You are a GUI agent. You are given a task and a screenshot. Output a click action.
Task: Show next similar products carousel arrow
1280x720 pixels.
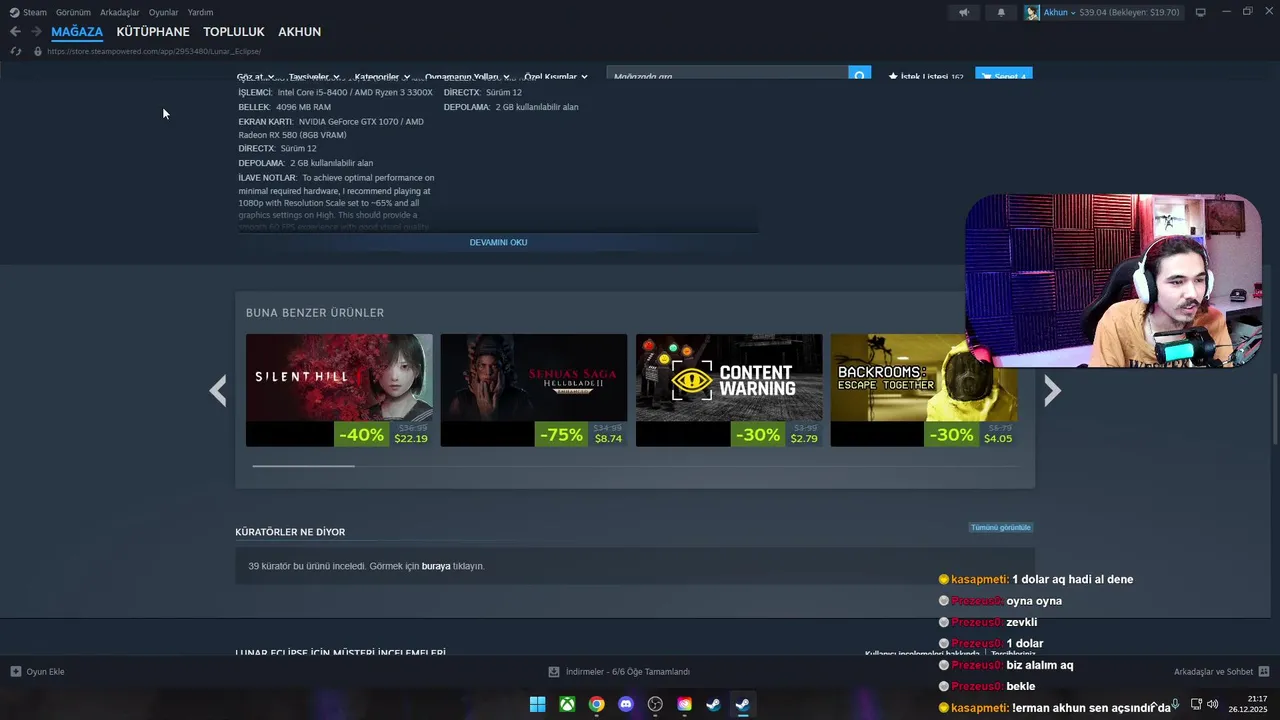[1052, 390]
